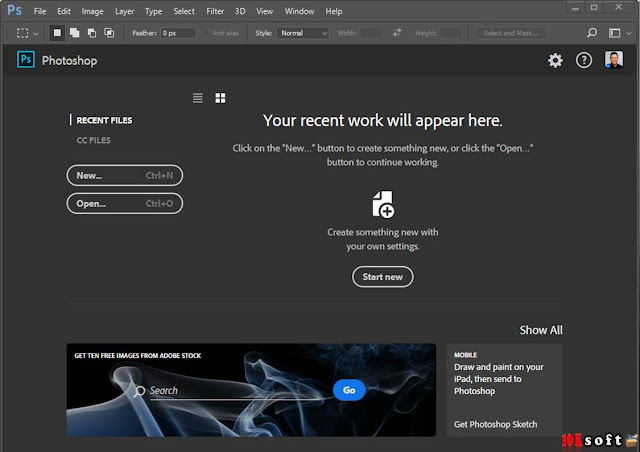Click the Select and Mask button

click(x=511, y=33)
